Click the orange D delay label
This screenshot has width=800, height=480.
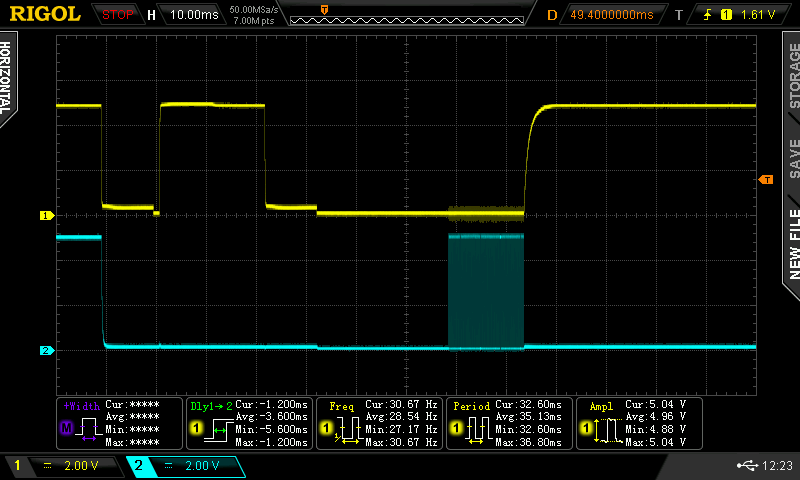click(552, 15)
